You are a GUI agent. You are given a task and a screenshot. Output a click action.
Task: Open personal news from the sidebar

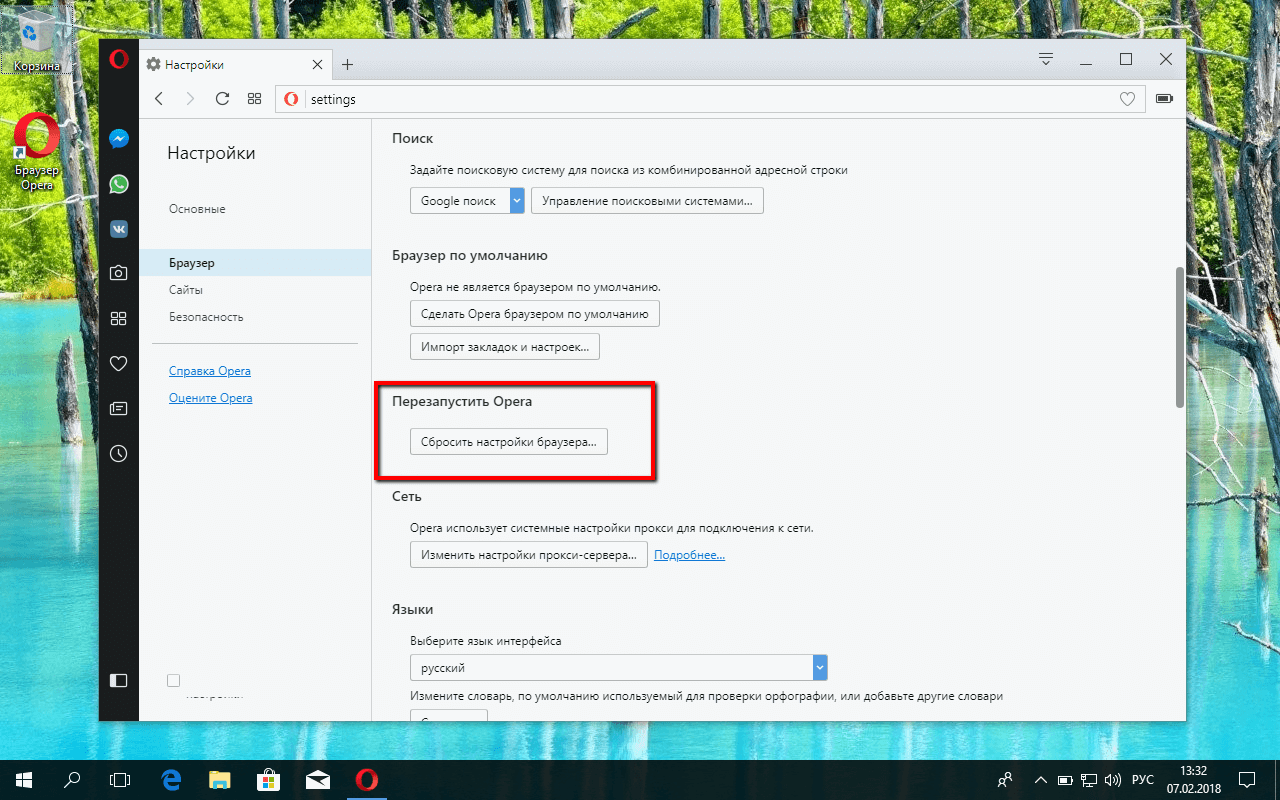click(x=118, y=408)
